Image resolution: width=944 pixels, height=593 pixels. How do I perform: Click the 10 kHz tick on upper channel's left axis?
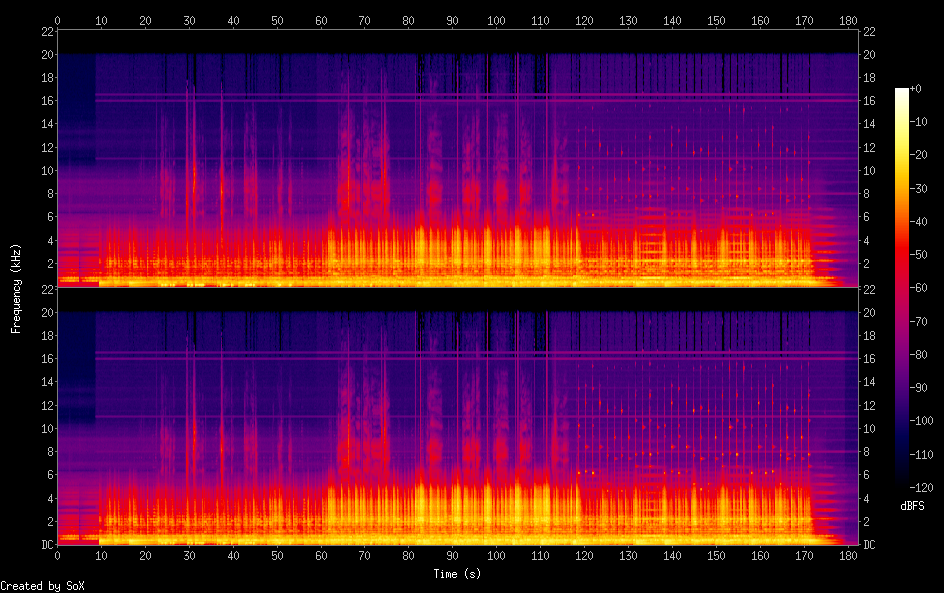pos(46,170)
